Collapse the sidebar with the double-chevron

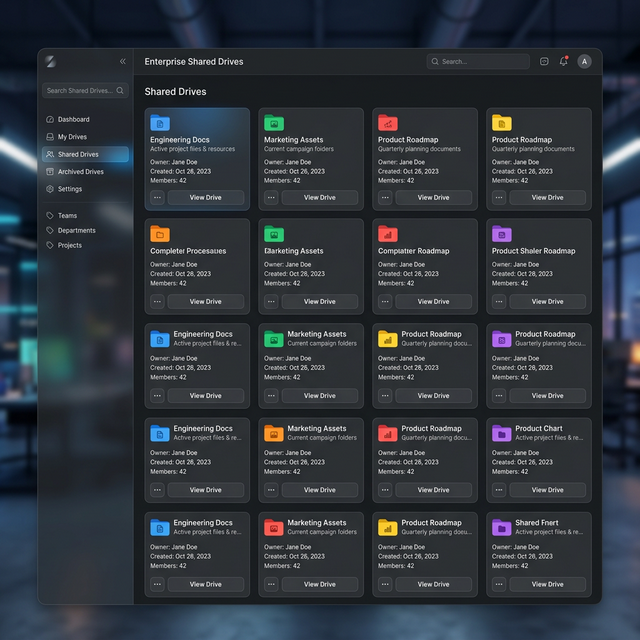click(x=122, y=62)
